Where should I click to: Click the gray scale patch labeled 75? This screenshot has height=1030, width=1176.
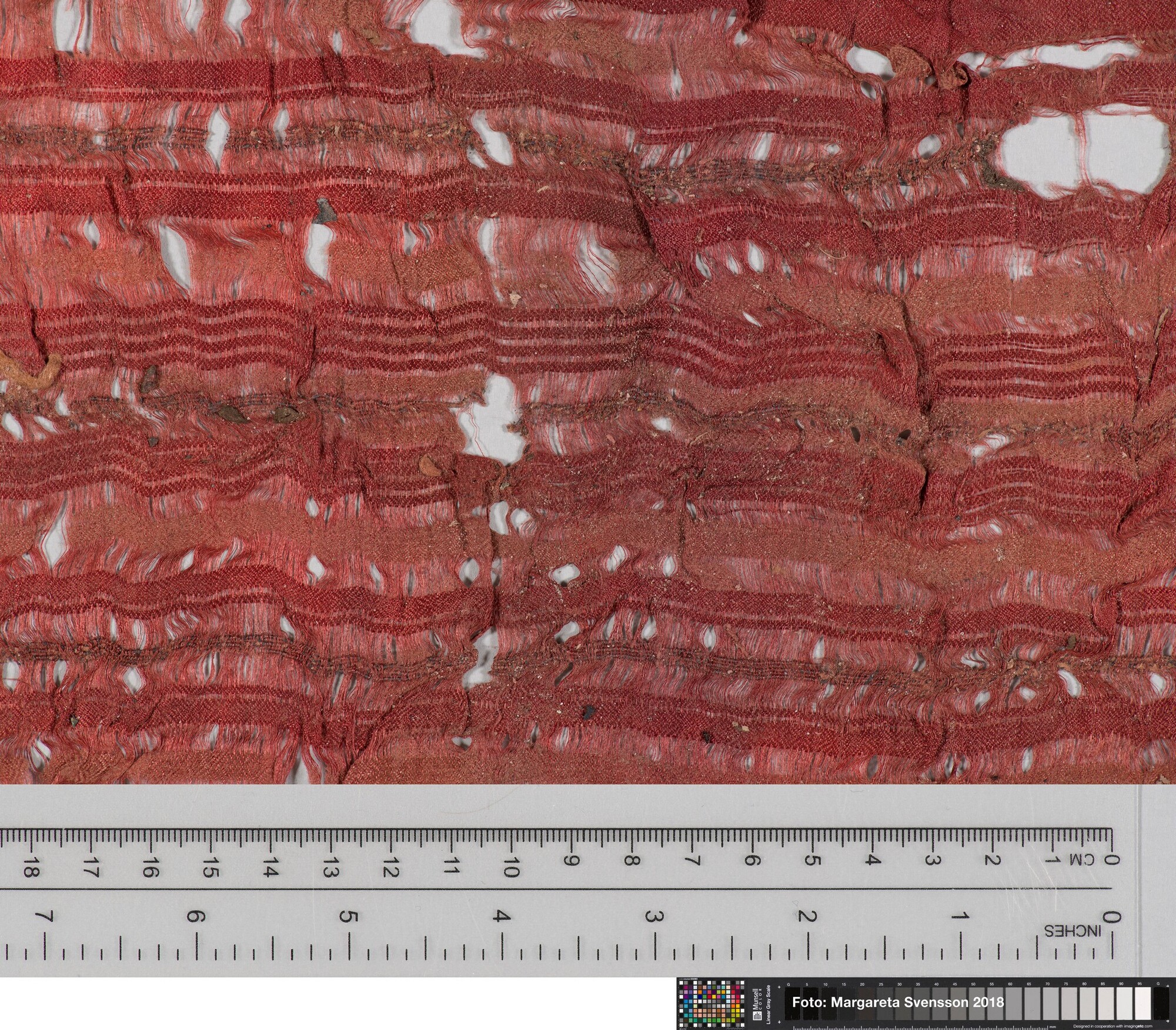pos(1068,1004)
